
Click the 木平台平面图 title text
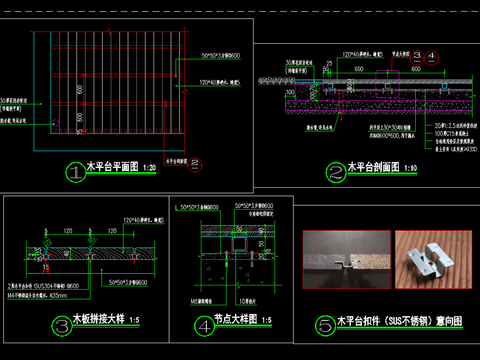tap(112, 167)
